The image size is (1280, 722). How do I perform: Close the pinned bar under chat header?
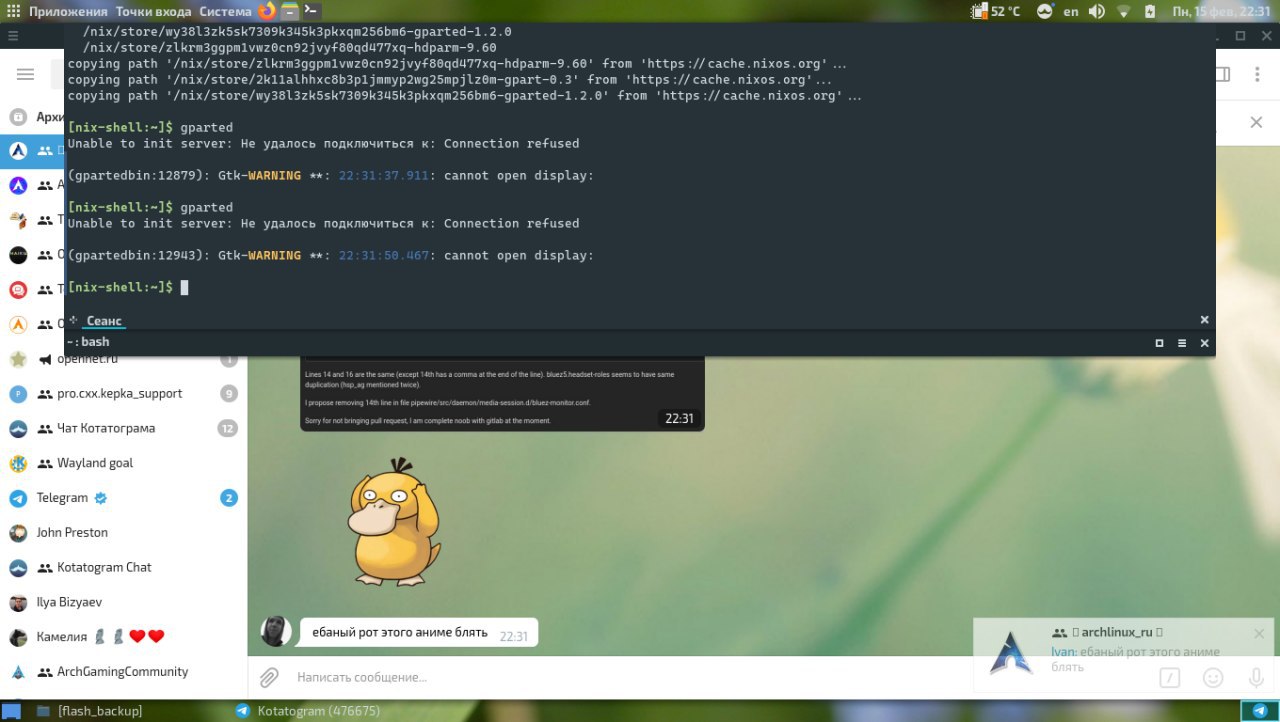[1256, 122]
